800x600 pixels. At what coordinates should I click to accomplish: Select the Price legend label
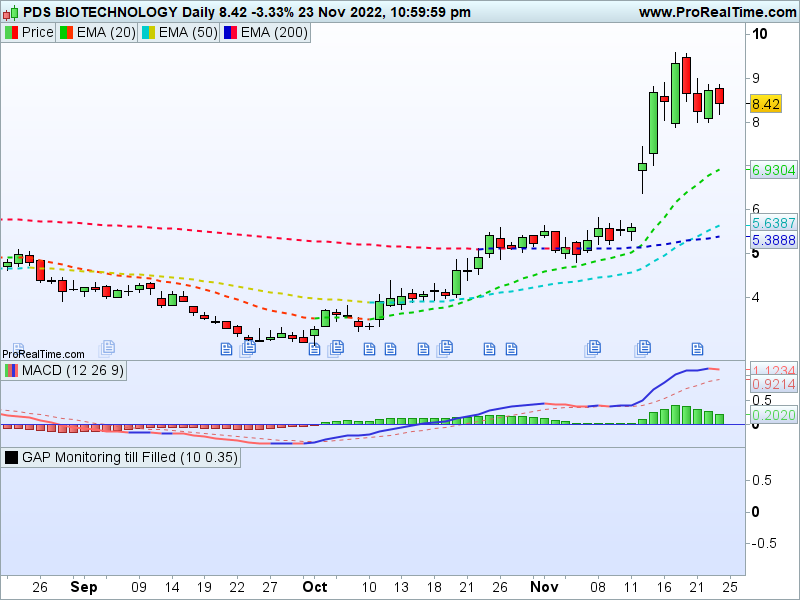pos(37,33)
